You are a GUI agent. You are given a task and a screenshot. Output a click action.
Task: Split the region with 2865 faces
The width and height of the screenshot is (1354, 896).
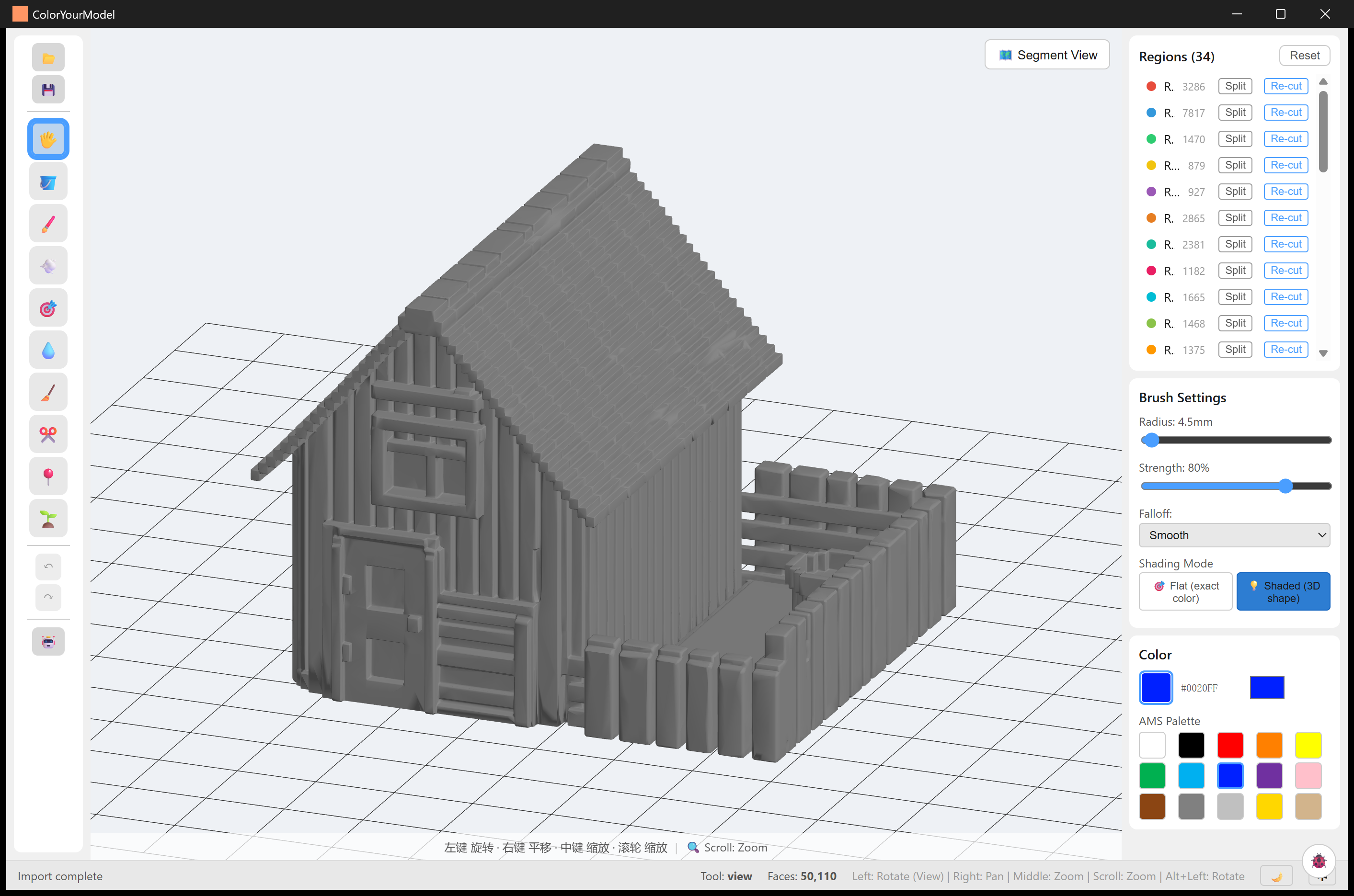pyautogui.click(x=1235, y=218)
